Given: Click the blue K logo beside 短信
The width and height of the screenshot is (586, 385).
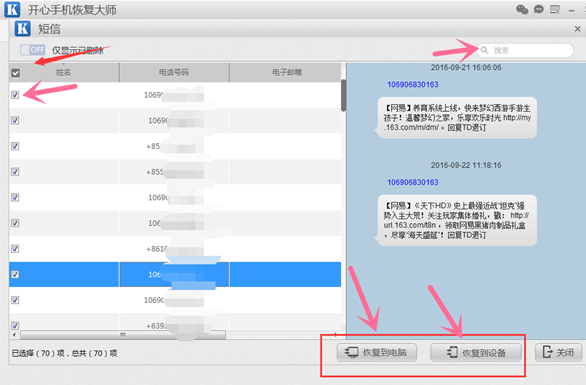Looking at the screenshot, I should tap(22, 29).
